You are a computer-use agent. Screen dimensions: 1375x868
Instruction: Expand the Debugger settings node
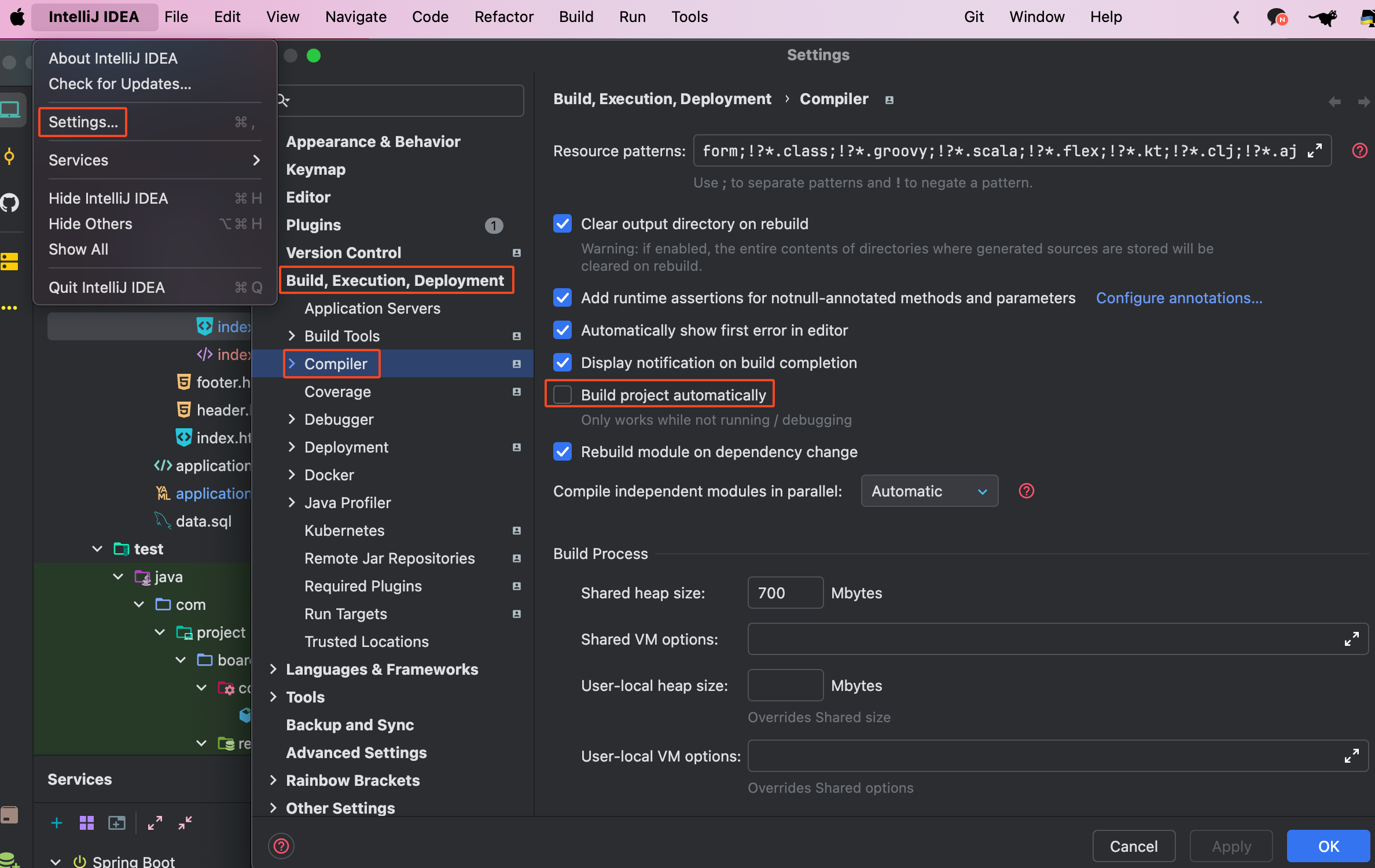tap(292, 420)
